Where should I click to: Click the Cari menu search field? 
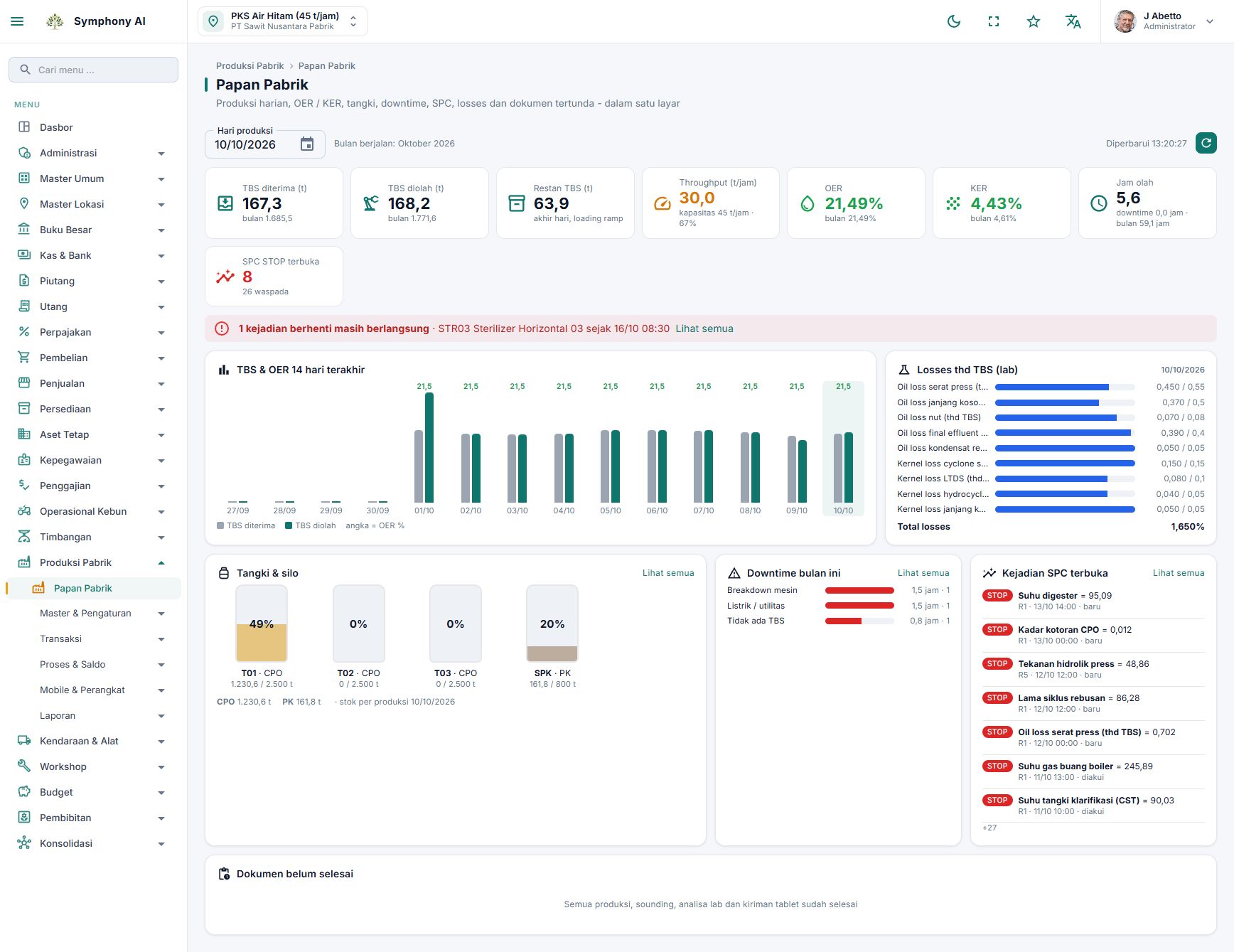pyautogui.click(x=93, y=70)
